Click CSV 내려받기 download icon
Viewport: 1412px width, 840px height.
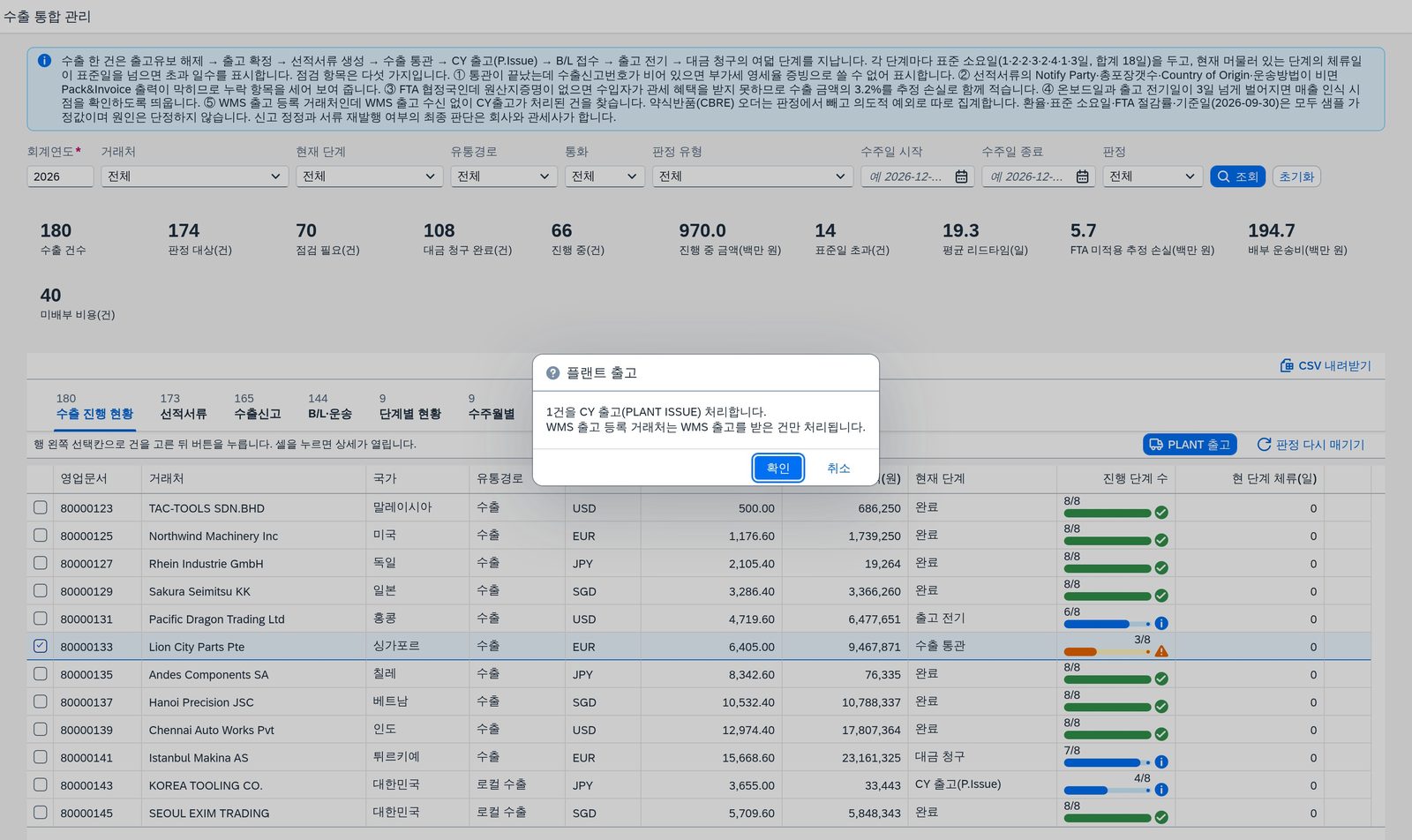[1287, 365]
